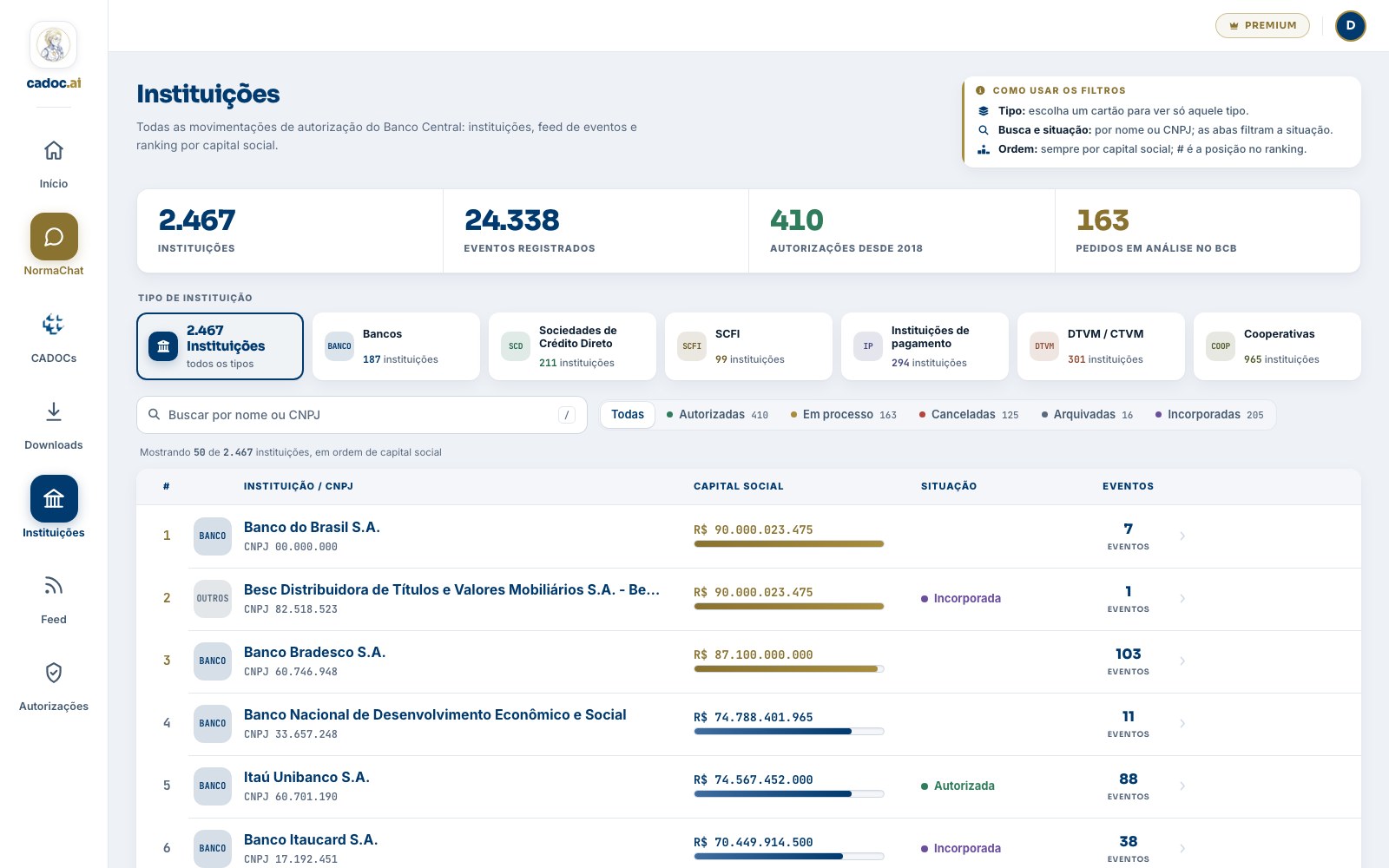Open Banco Bradesco S.A. link
1389x868 pixels.
coord(314,653)
